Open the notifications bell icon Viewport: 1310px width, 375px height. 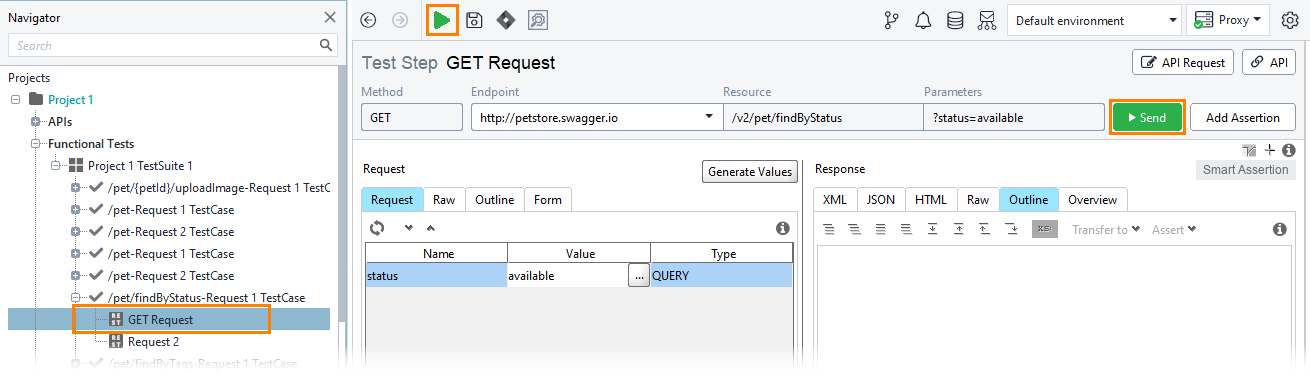[924, 20]
